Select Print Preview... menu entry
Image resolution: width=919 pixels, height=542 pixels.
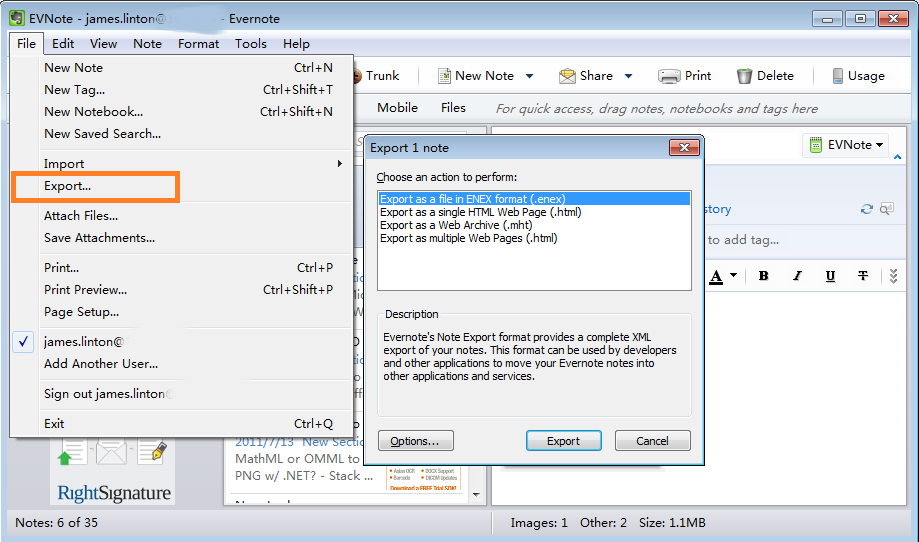coord(182,289)
